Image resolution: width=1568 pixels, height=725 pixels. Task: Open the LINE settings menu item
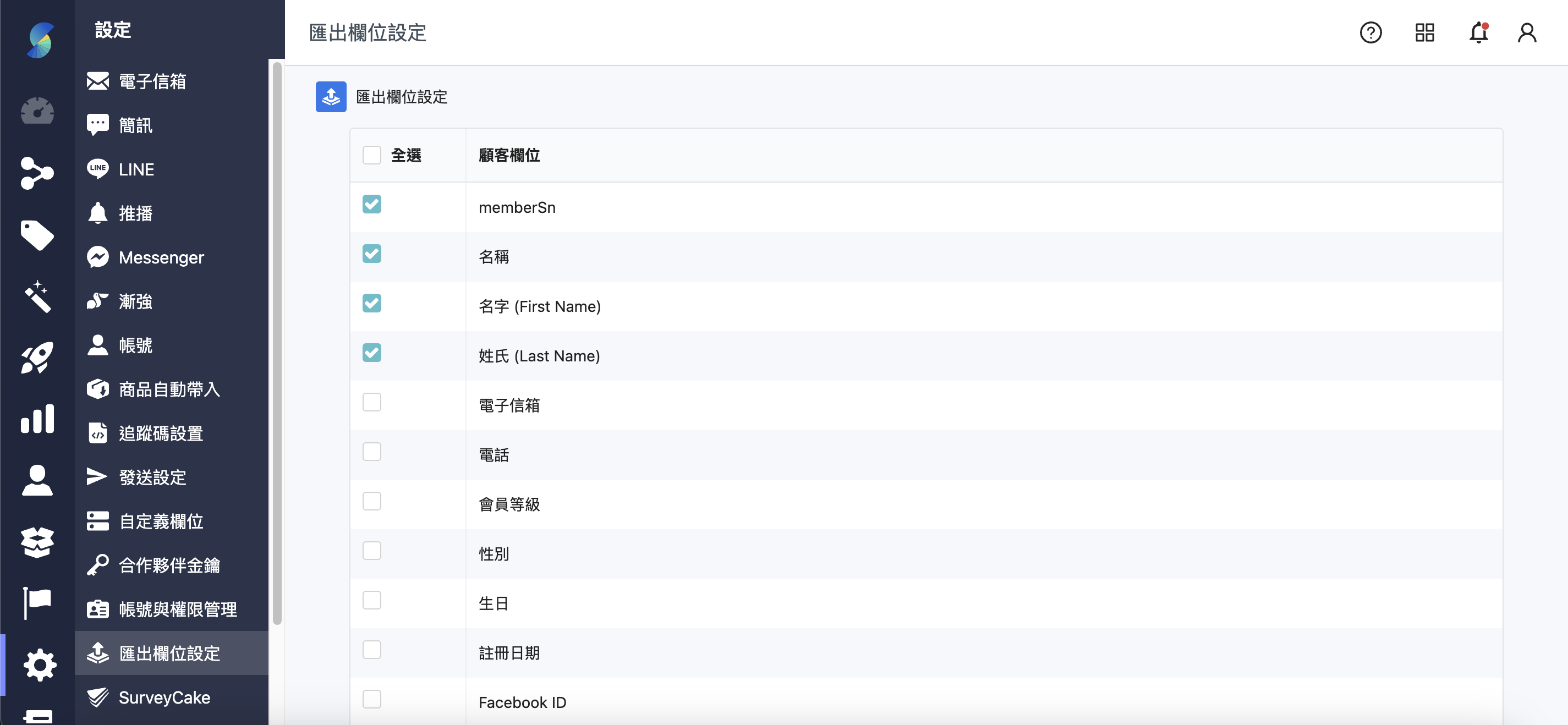click(136, 169)
